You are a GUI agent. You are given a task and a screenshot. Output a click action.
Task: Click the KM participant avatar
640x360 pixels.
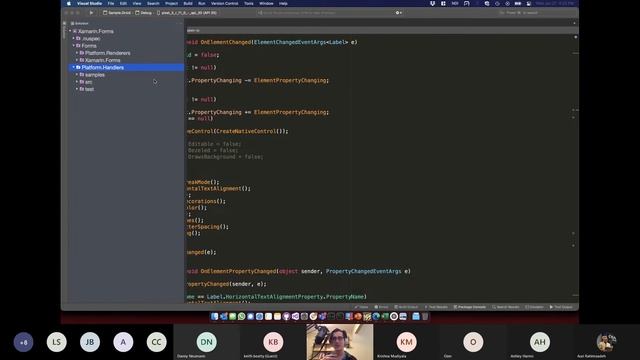[406, 342]
